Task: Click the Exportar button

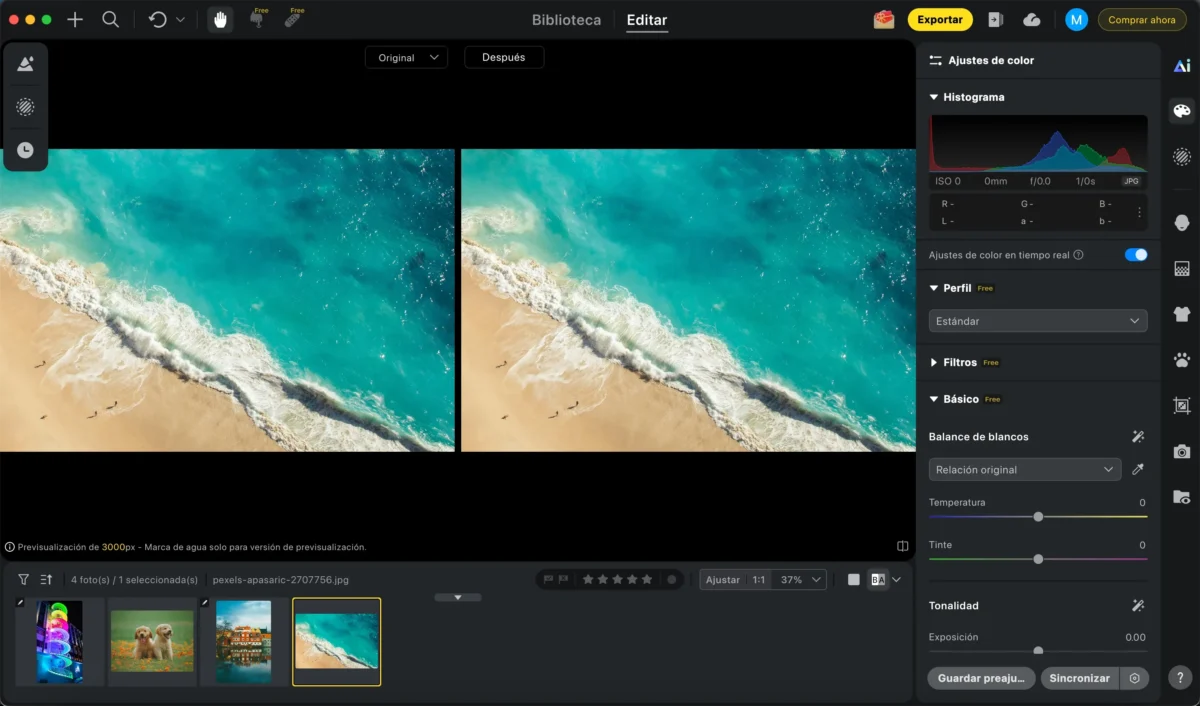Action: (x=940, y=19)
